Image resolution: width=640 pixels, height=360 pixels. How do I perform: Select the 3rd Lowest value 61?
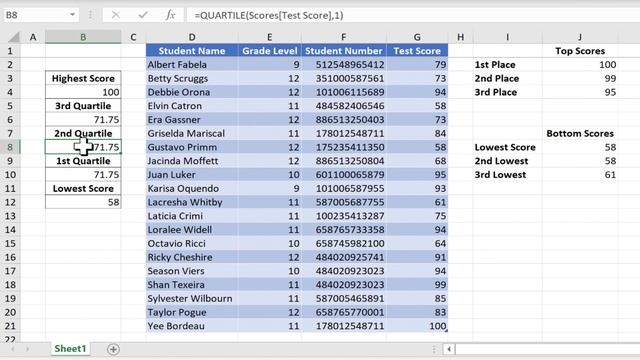[x=580, y=175]
